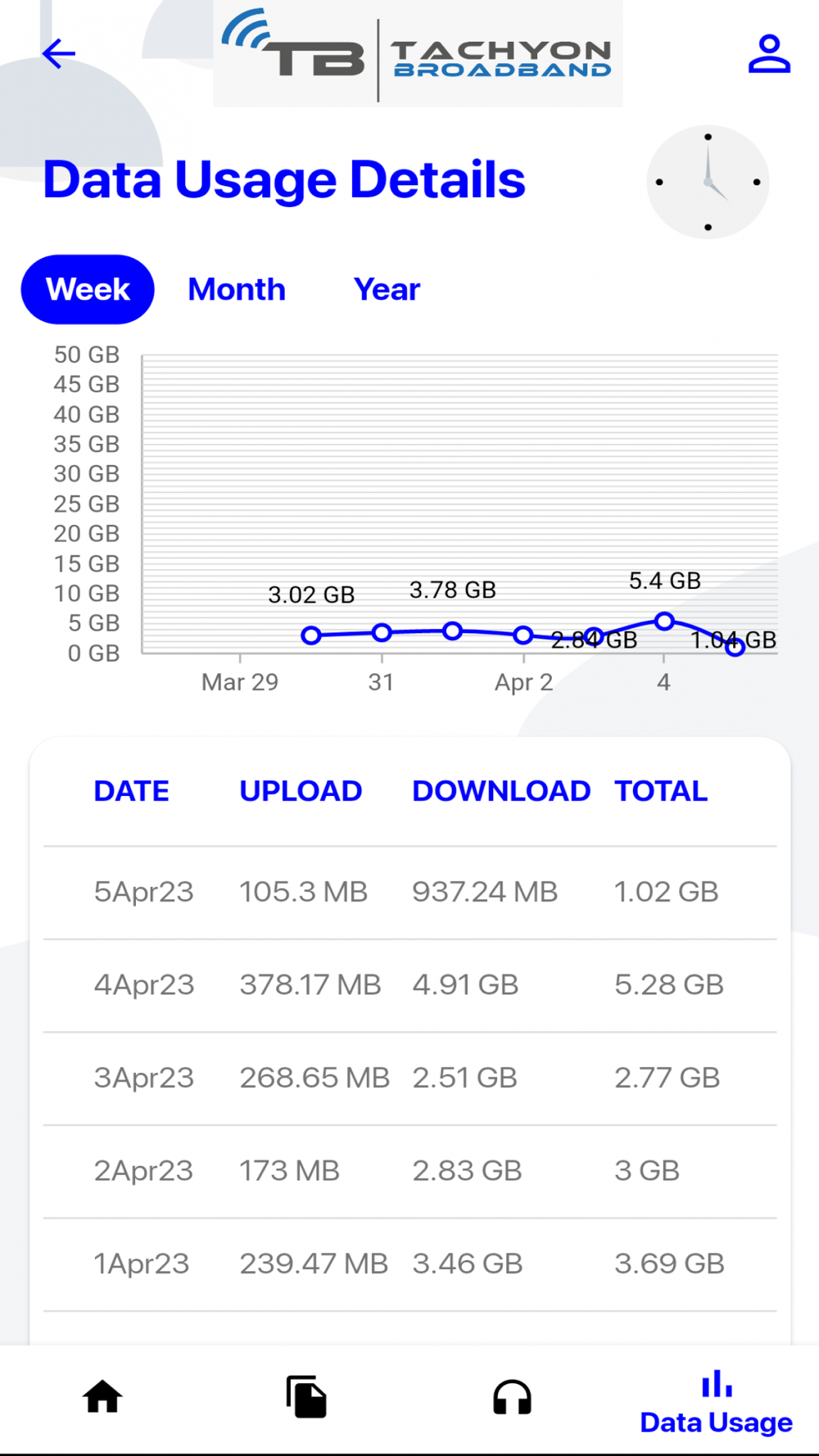The width and height of the screenshot is (819, 1456).
Task: Select the 5Apr23 usage row
Action: click(x=409, y=893)
